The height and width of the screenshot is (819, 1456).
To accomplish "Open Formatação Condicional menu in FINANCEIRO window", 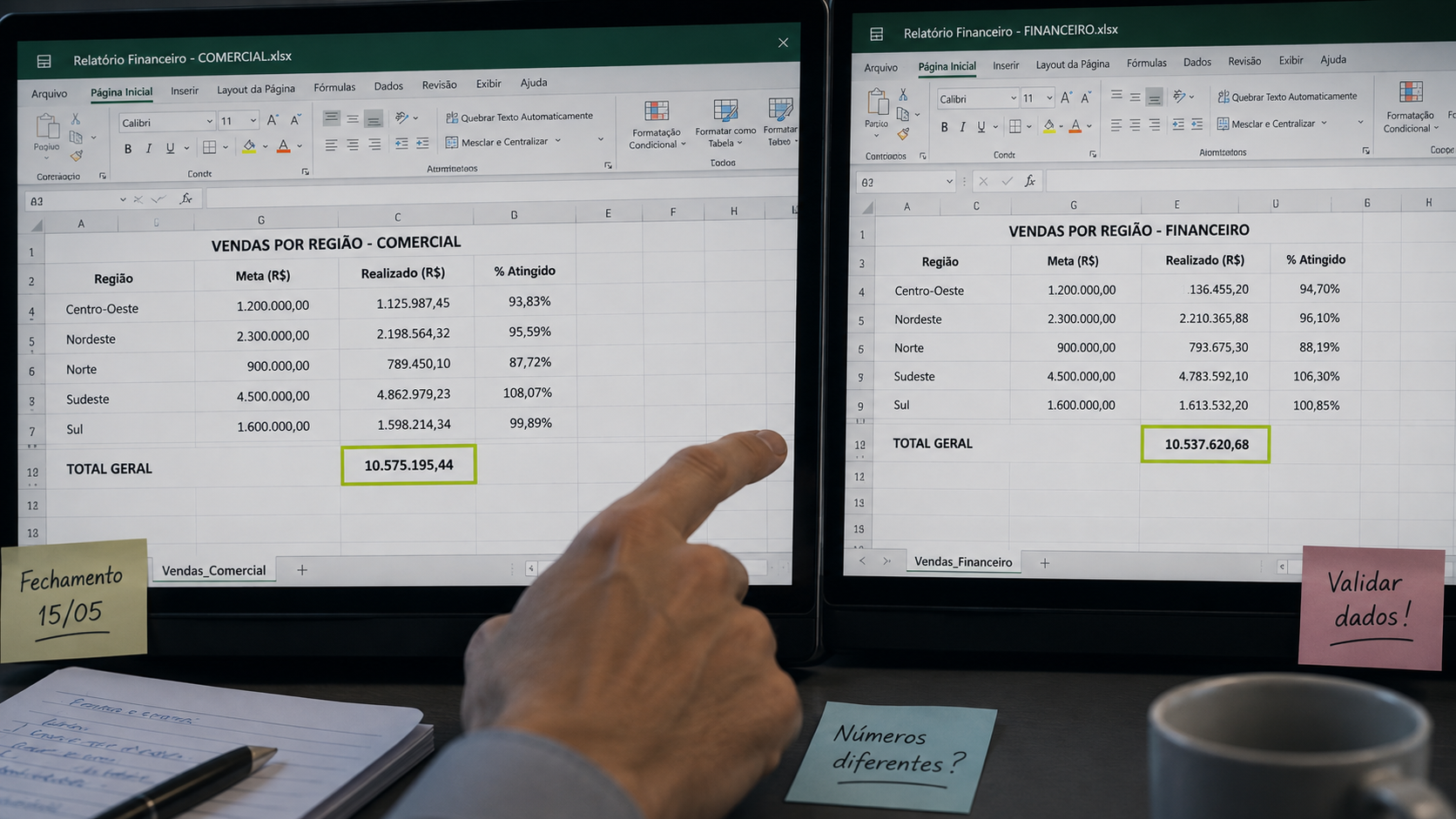I will point(1411,108).
